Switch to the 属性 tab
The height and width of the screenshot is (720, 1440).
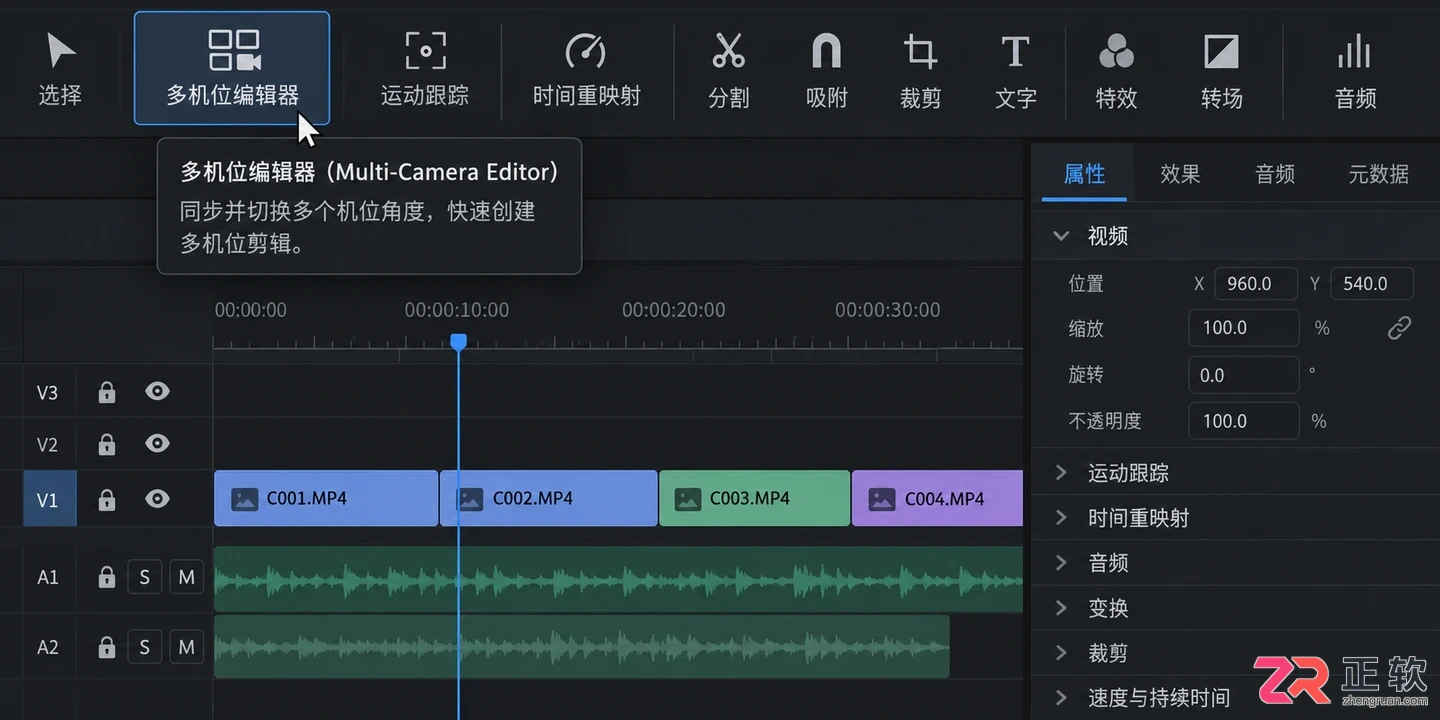[1084, 174]
